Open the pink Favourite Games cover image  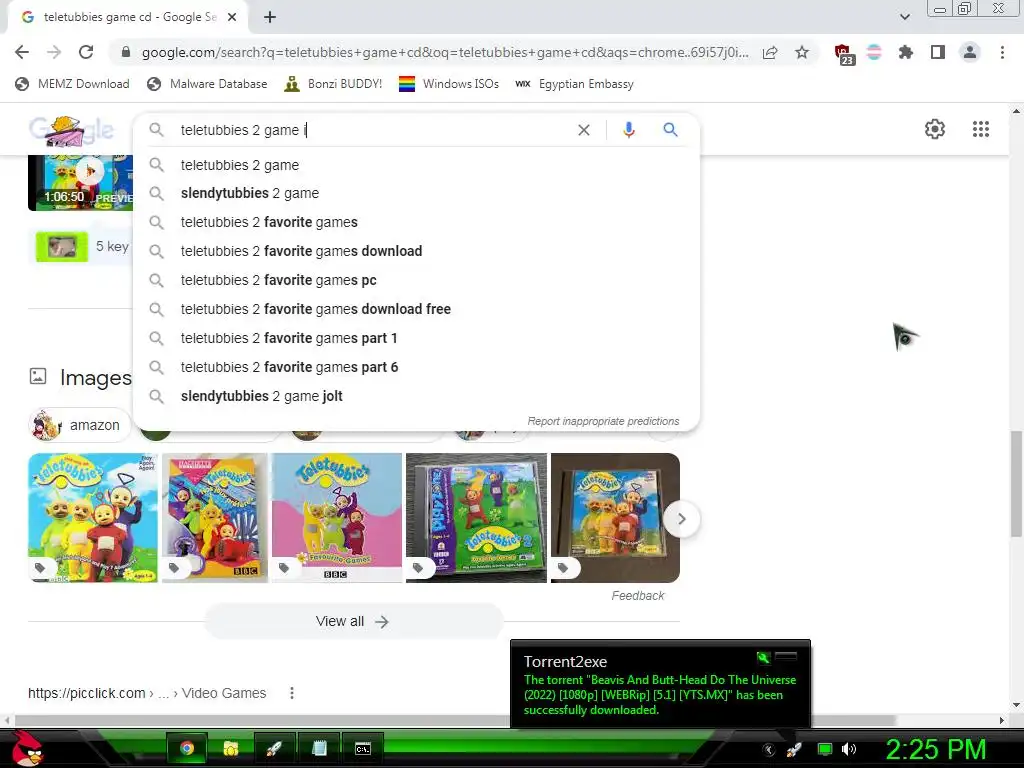[337, 517]
